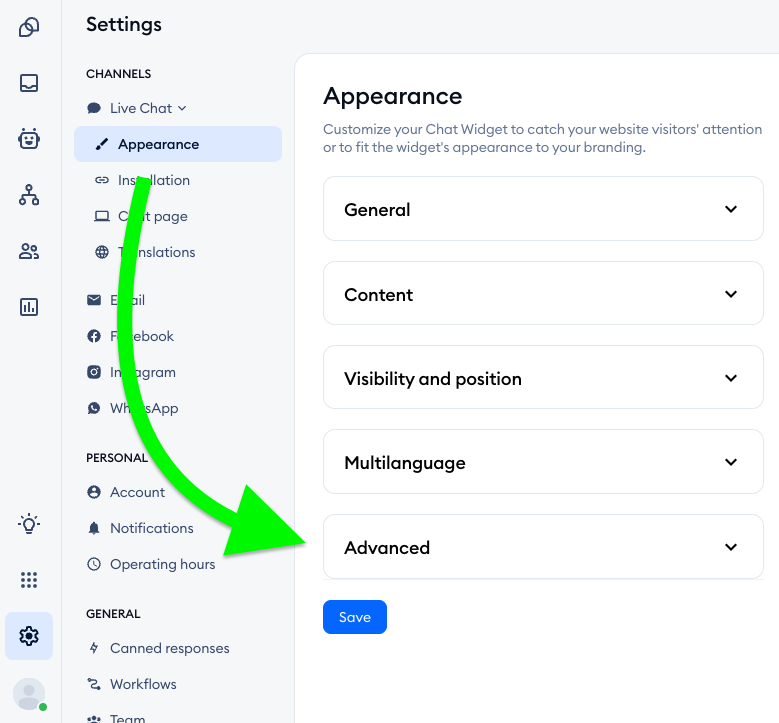
Task: Expand the Multilanguage section
Action: pyautogui.click(x=543, y=462)
